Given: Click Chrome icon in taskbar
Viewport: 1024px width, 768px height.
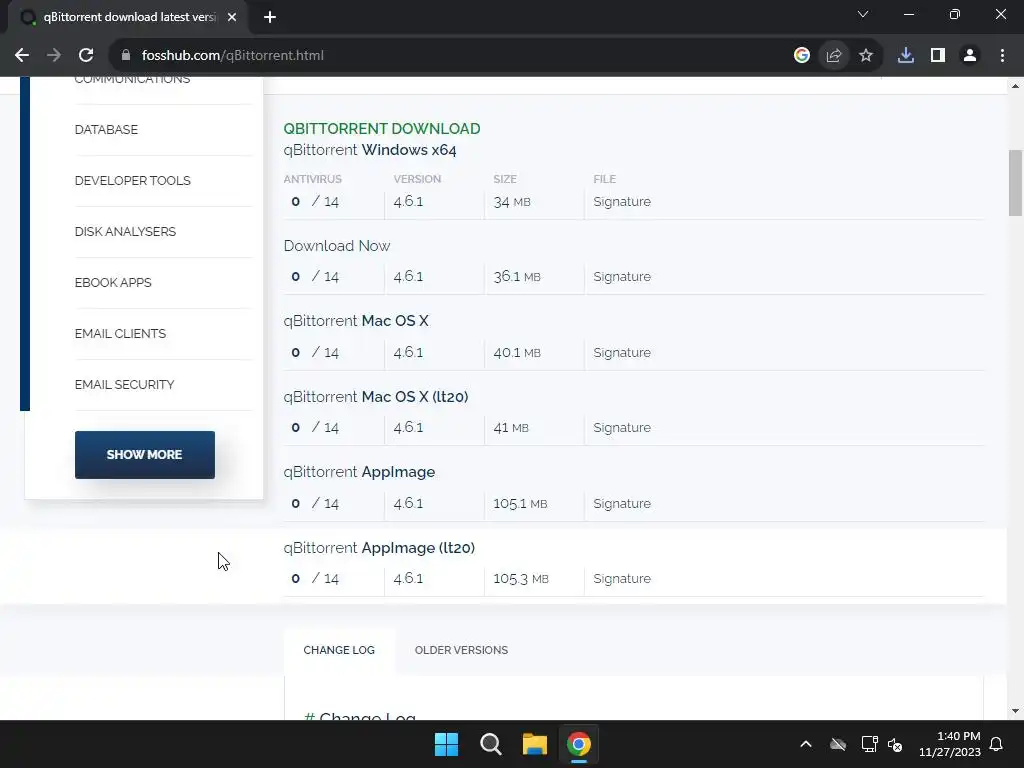Looking at the screenshot, I should (x=579, y=744).
